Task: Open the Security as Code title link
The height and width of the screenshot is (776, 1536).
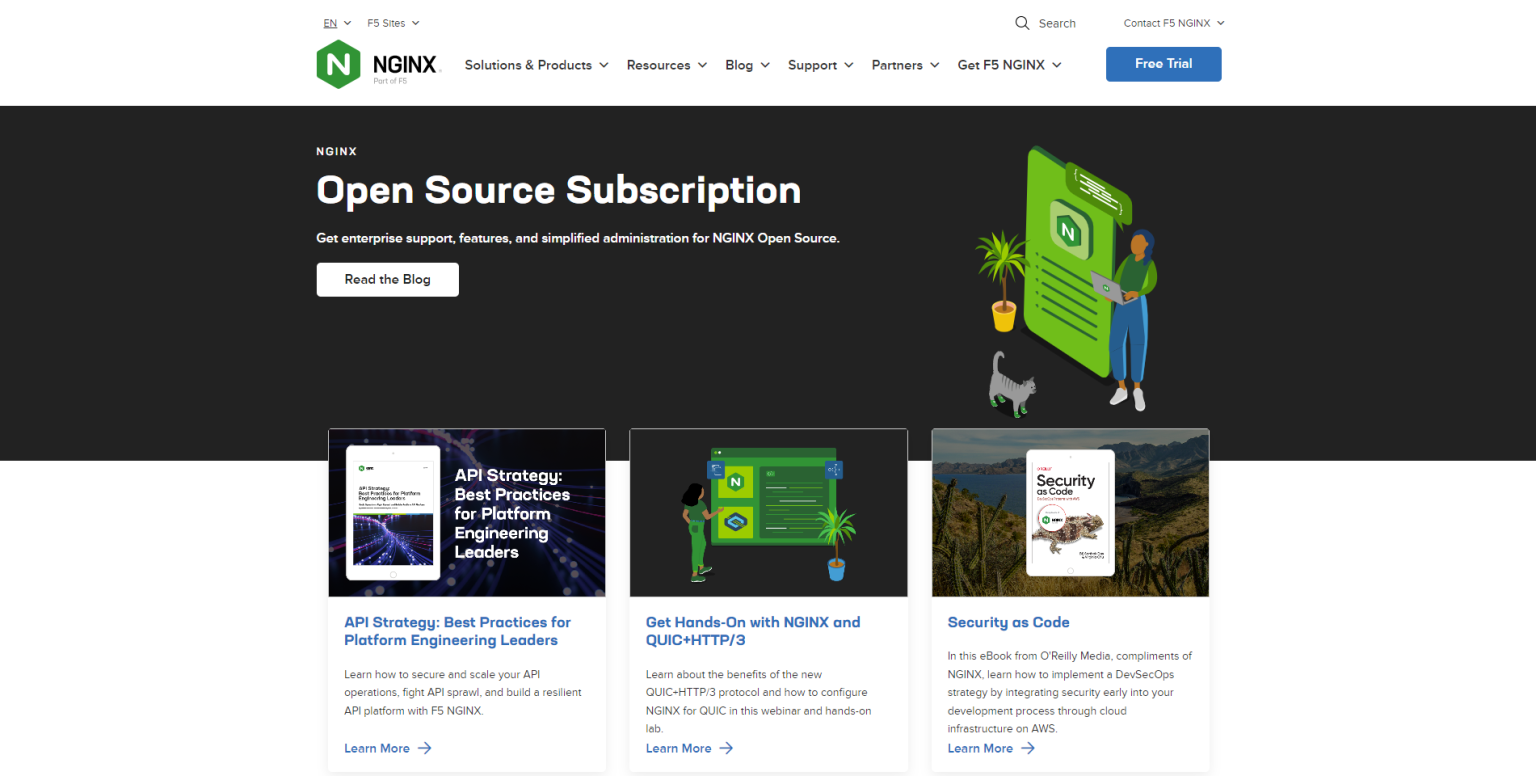Action: [1008, 622]
